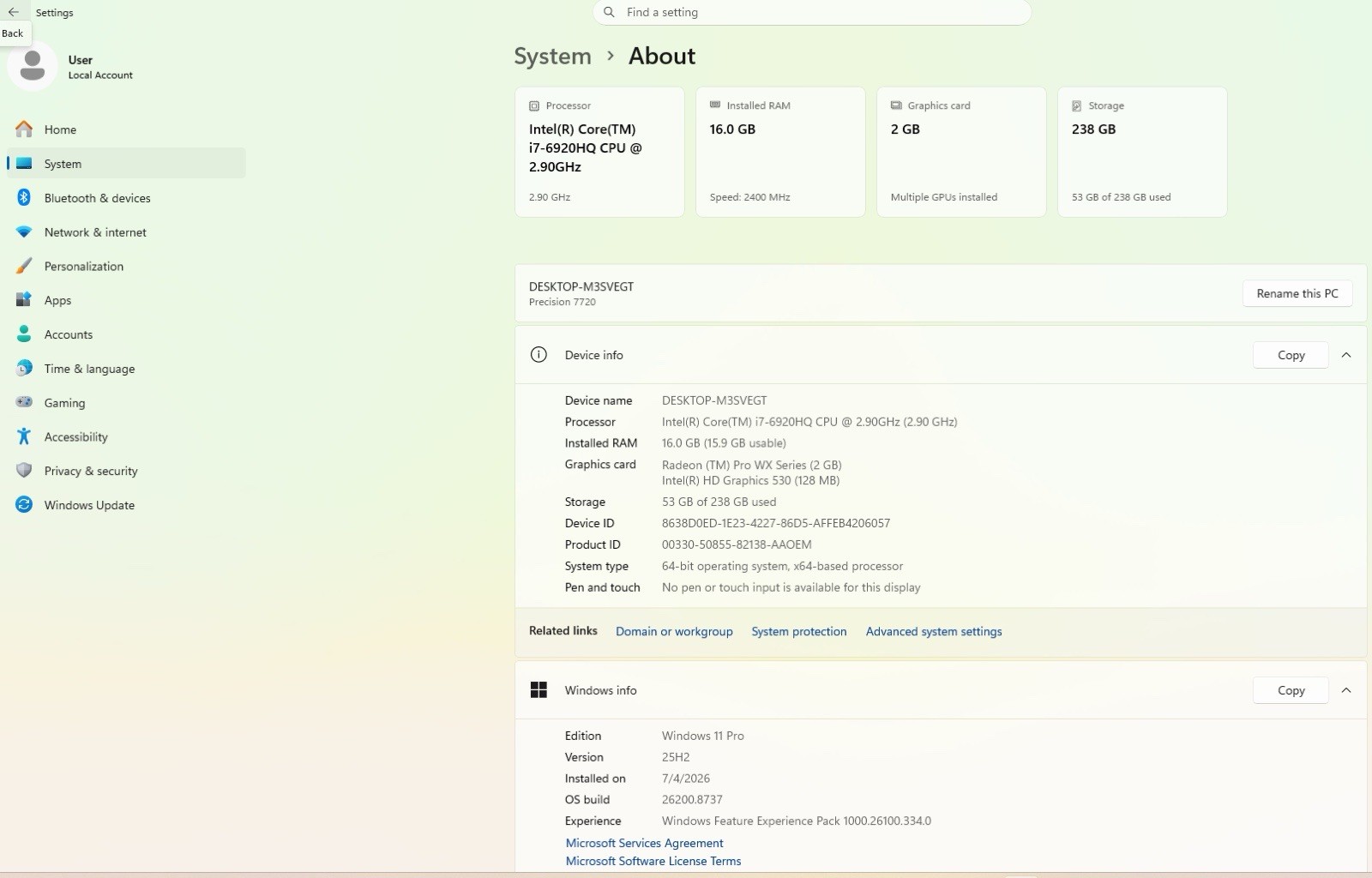
Task: Select System in the sidebar
Action: [x=126, y=164]
